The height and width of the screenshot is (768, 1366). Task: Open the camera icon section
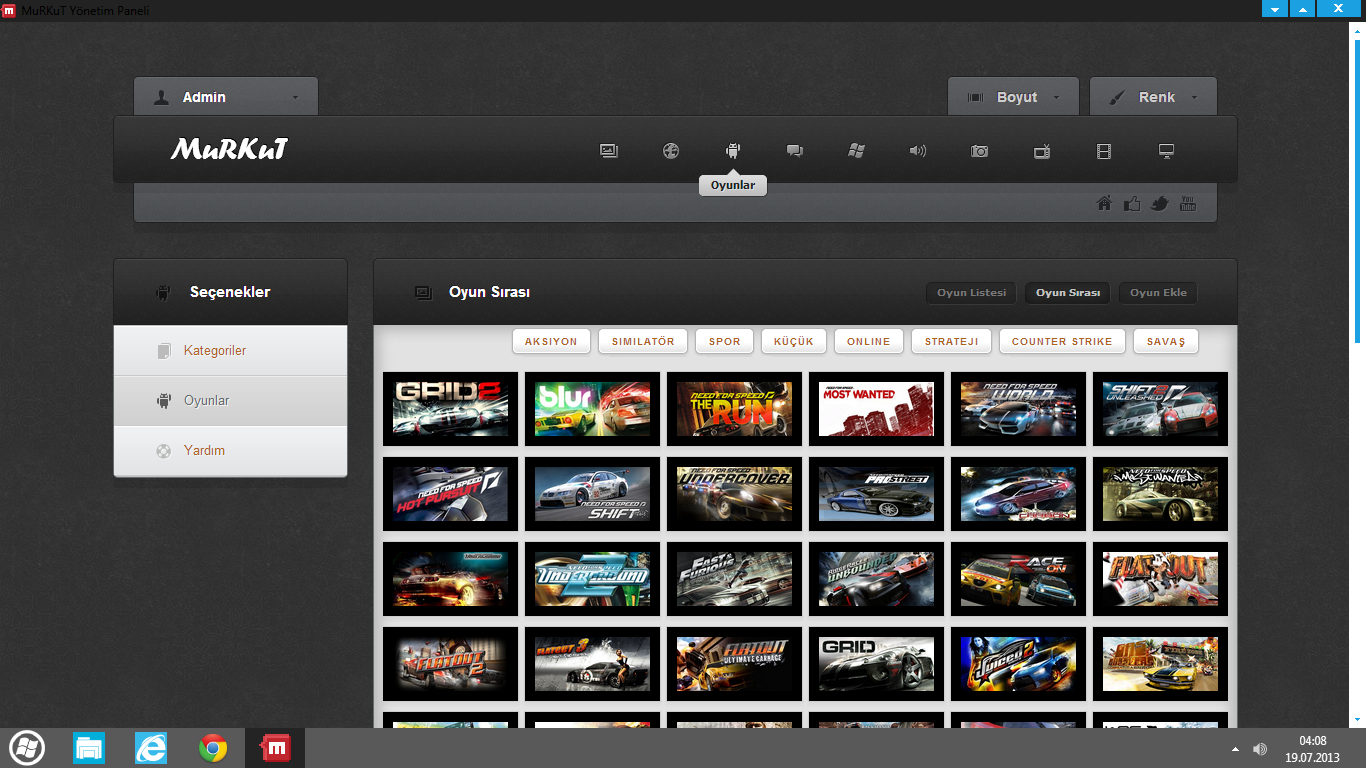click(980, 151)
